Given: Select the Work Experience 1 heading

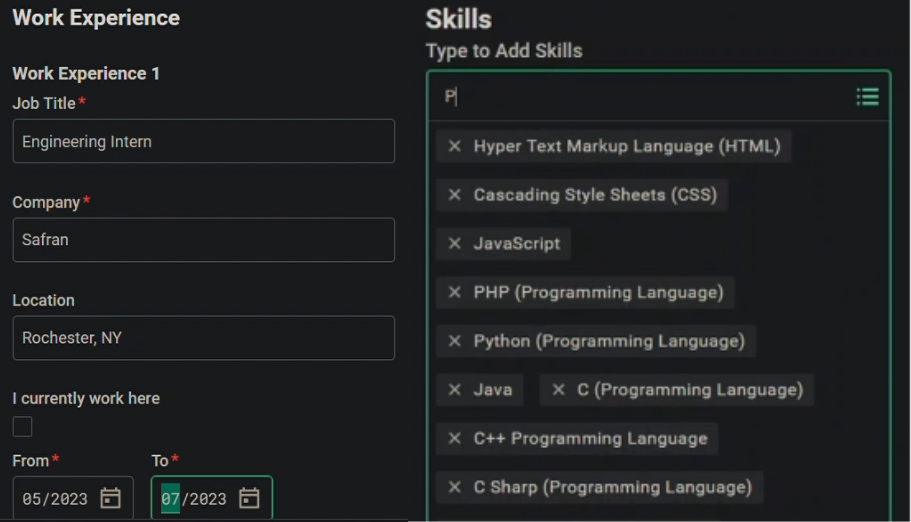Looking at the screenshot, I should (x=86, y=73).
